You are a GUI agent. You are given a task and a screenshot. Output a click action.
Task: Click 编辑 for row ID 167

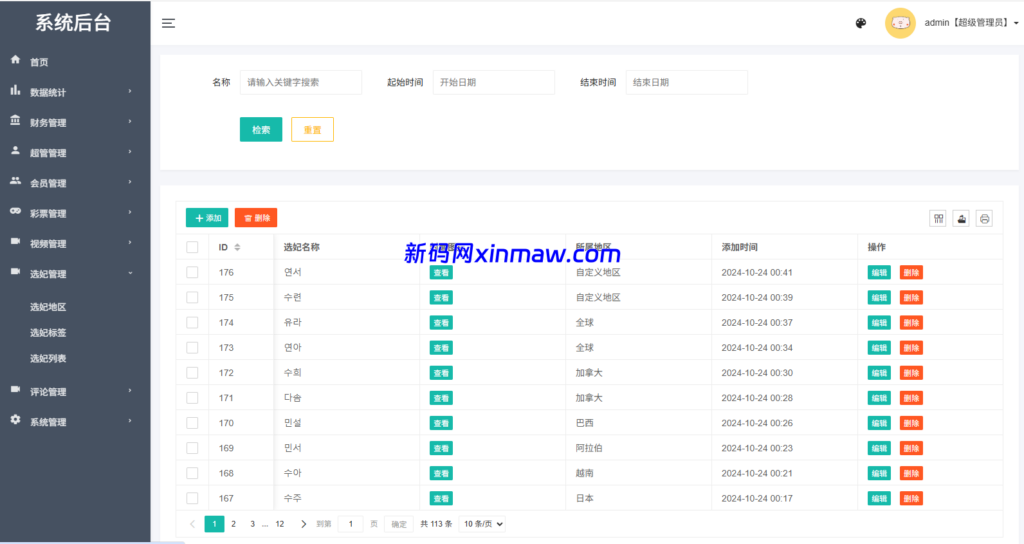click(879, 498)
